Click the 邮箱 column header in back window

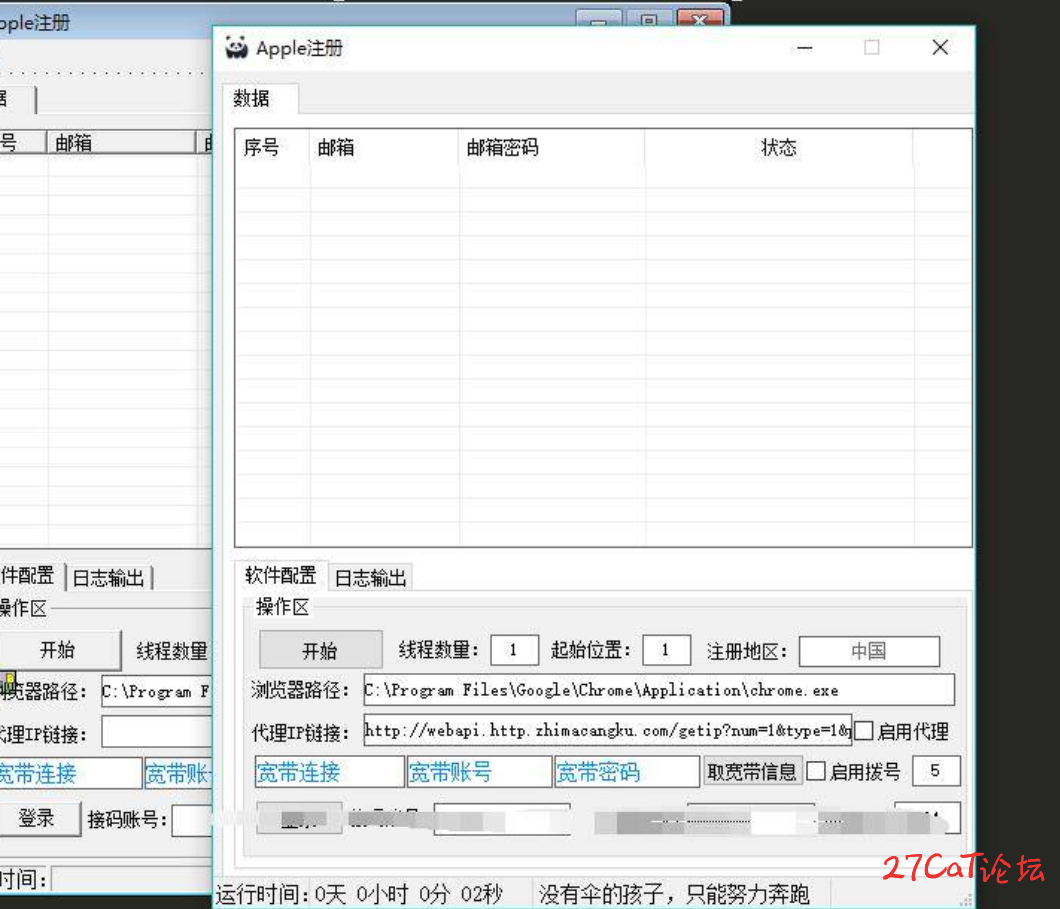click(x=121, y=143)
